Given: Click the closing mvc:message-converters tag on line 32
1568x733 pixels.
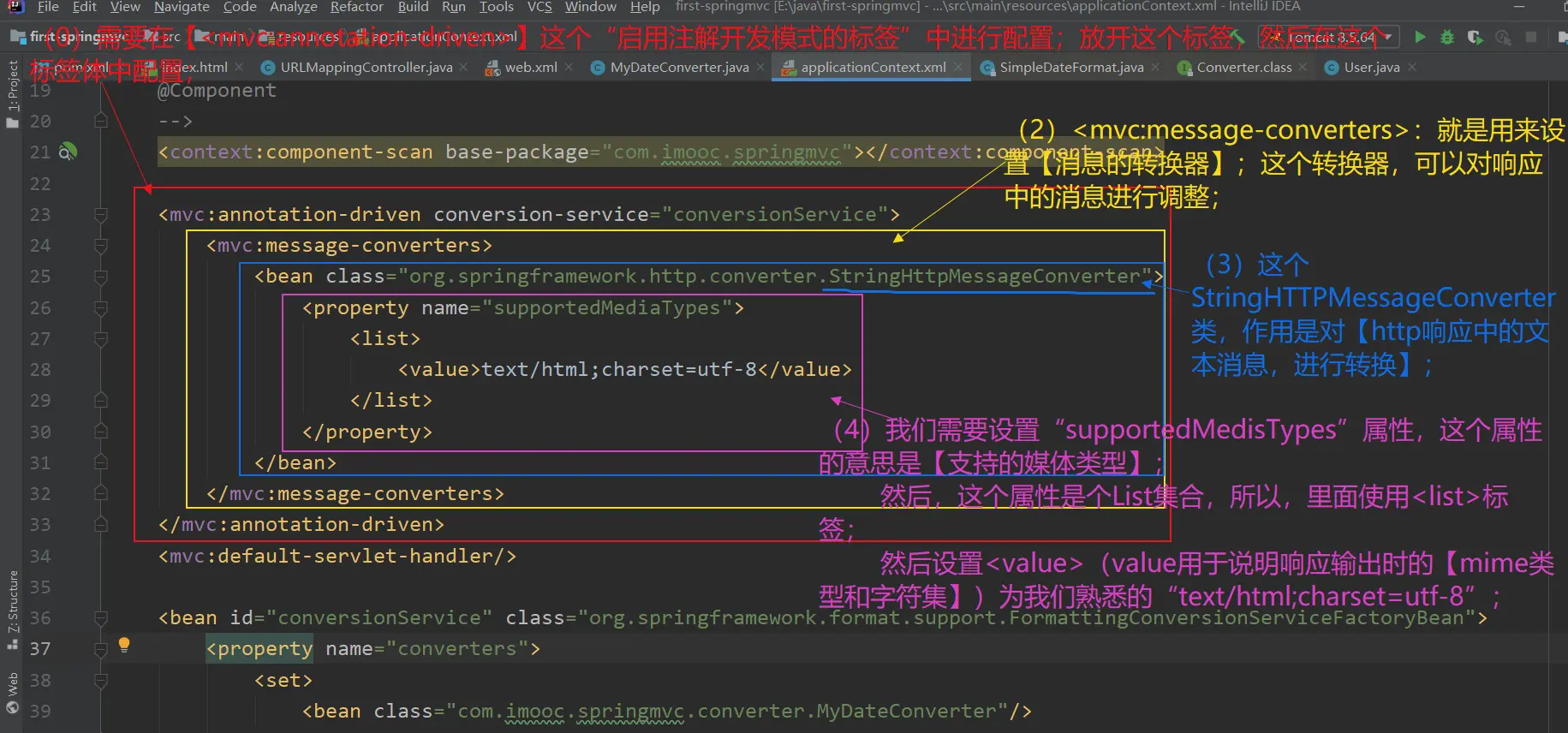Looking at the screenshot, I should coord(355,494).
